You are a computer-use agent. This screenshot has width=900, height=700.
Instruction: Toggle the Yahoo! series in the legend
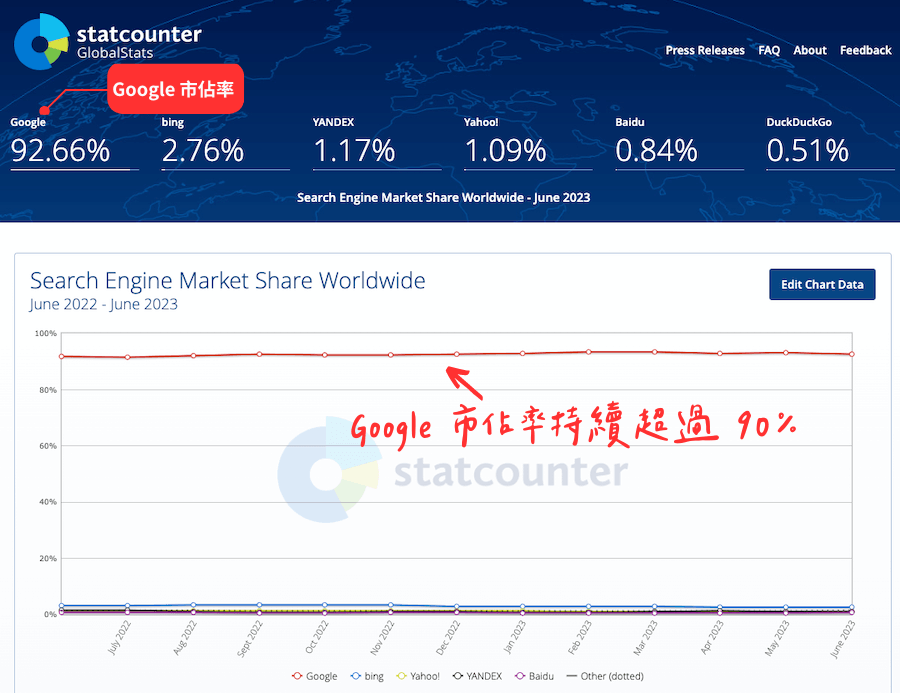[418, 676]
